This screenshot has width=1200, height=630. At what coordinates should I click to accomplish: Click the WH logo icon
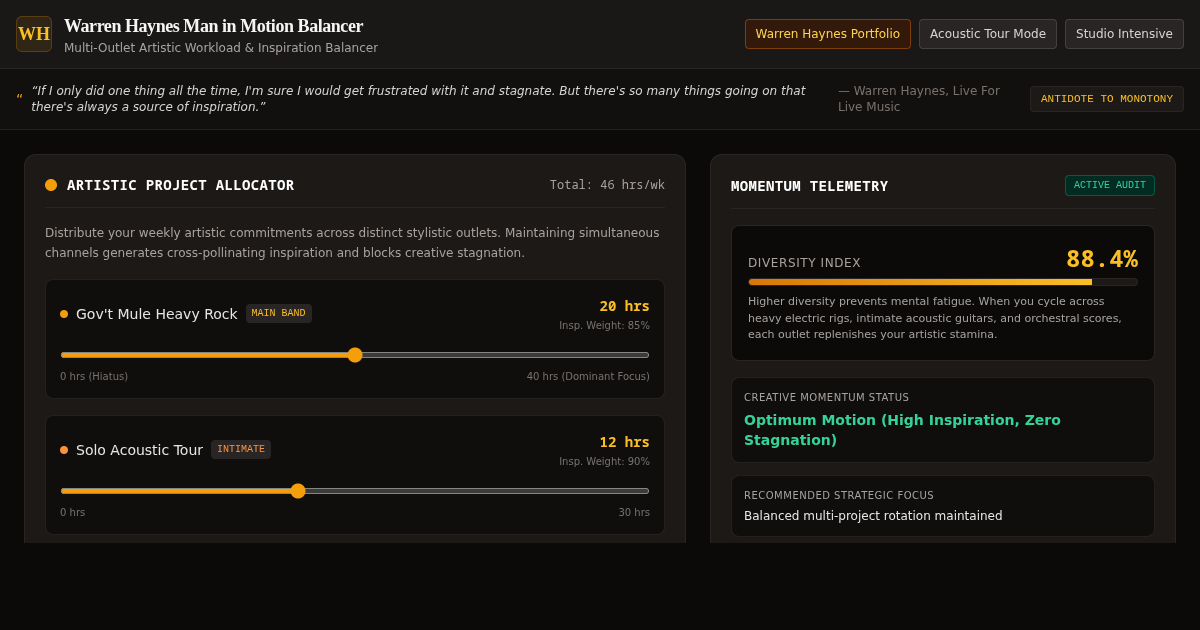click(x=34, y=34)
